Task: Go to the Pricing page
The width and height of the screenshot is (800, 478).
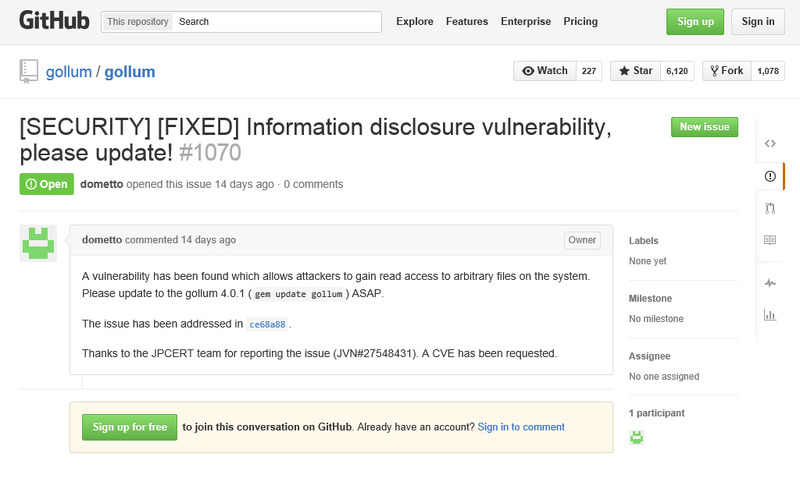Action: point(580,22)
